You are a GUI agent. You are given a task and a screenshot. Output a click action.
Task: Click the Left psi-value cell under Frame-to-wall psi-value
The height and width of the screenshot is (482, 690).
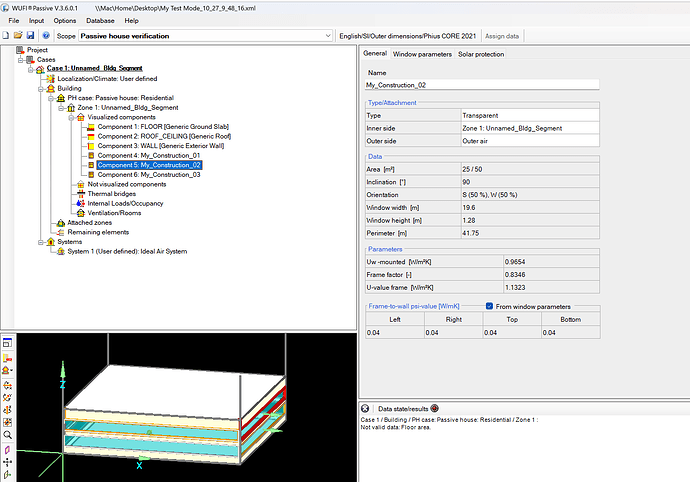tap(395, 332)
